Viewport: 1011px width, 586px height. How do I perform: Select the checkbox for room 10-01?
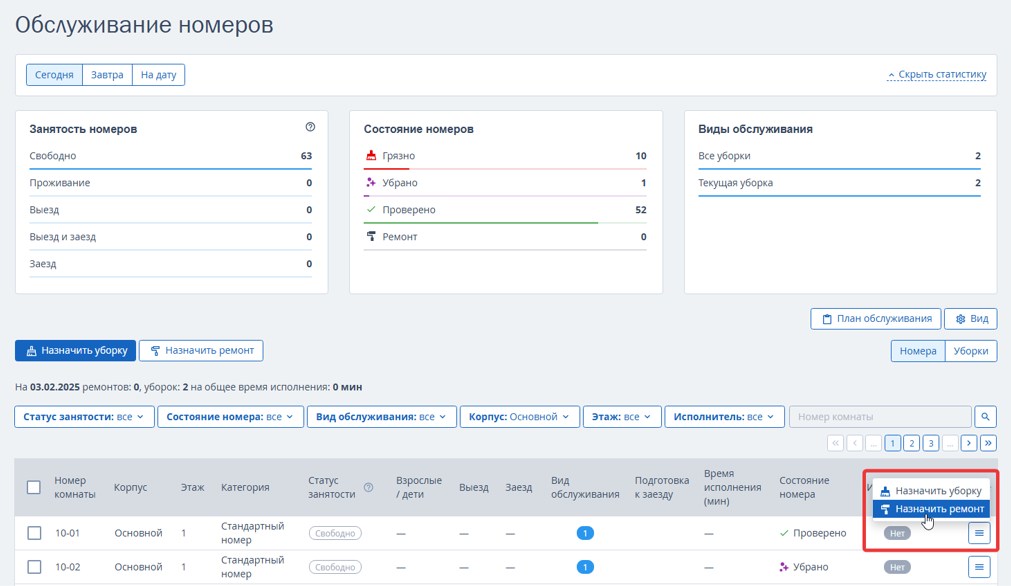pos(34,533)
